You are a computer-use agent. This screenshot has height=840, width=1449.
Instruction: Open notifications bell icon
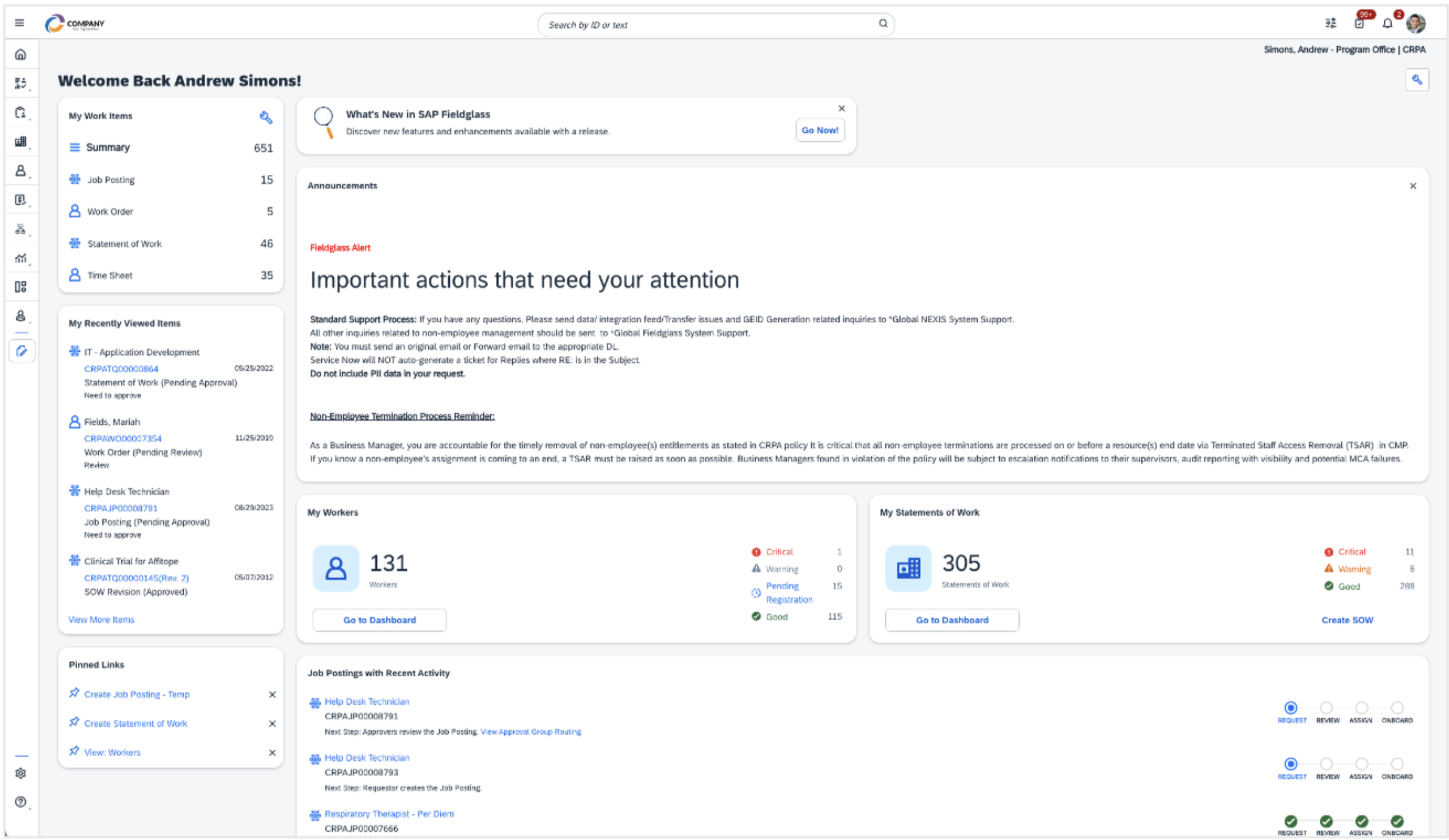click(x=1387, y=24)
